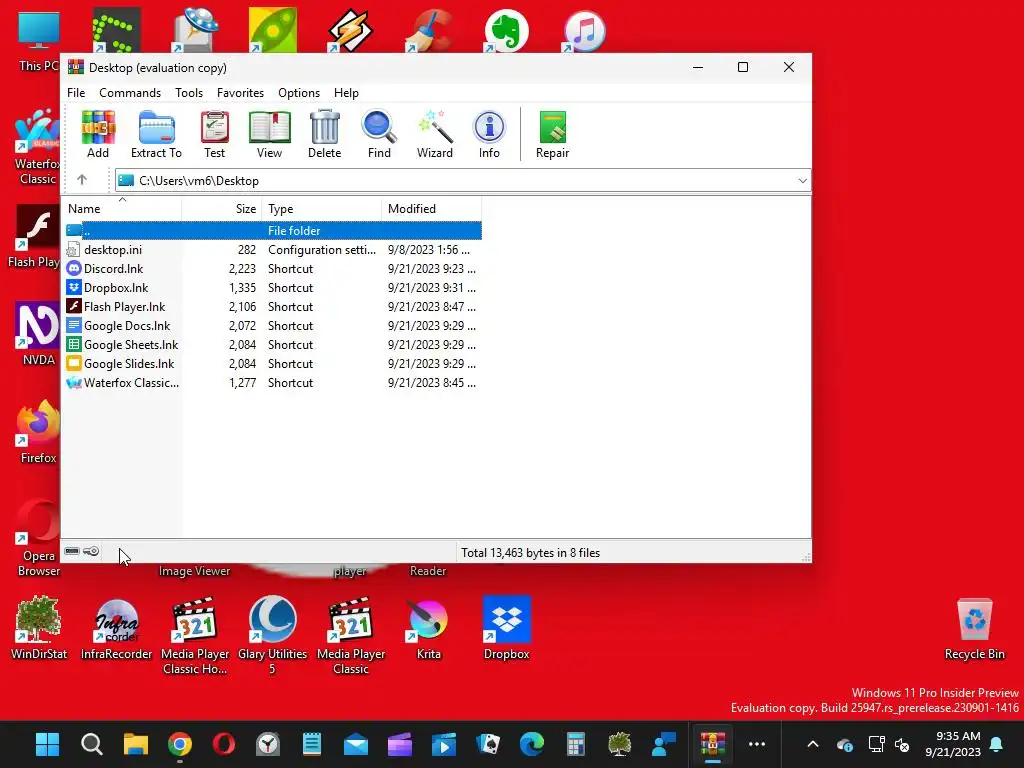
Task: Open the Find magnifier tool
Action: coord(379,135)
